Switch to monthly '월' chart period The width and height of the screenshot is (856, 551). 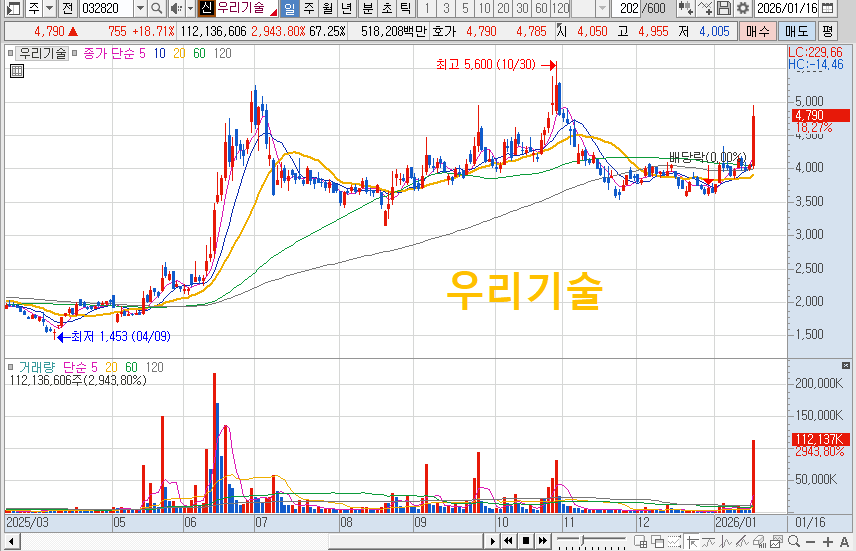(328, 8)
